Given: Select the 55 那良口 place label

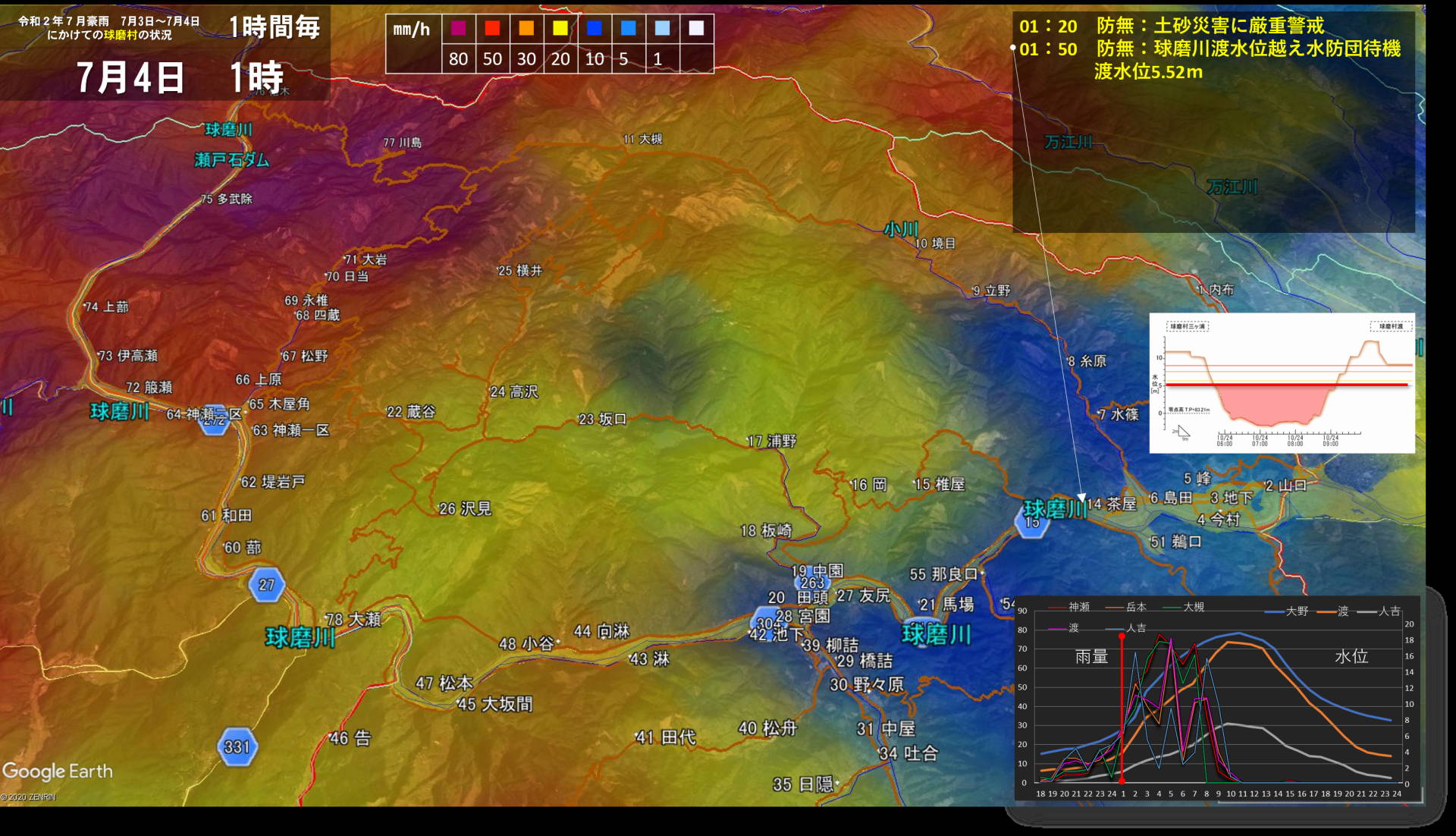Looking at the screenshot, I should [x=946, y=574].
